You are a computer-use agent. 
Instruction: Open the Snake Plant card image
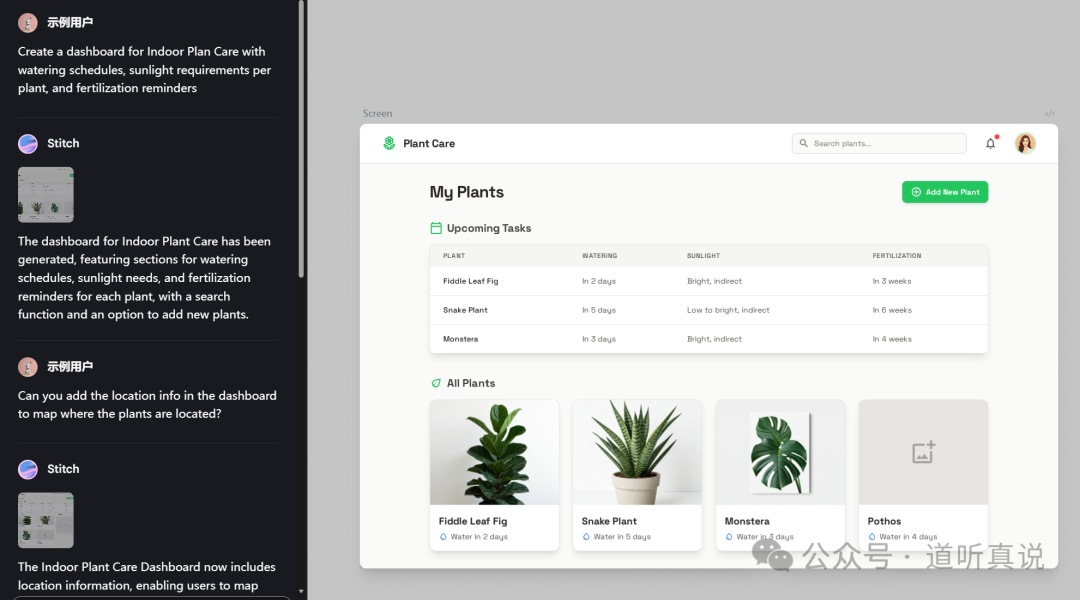coord(637,452)
